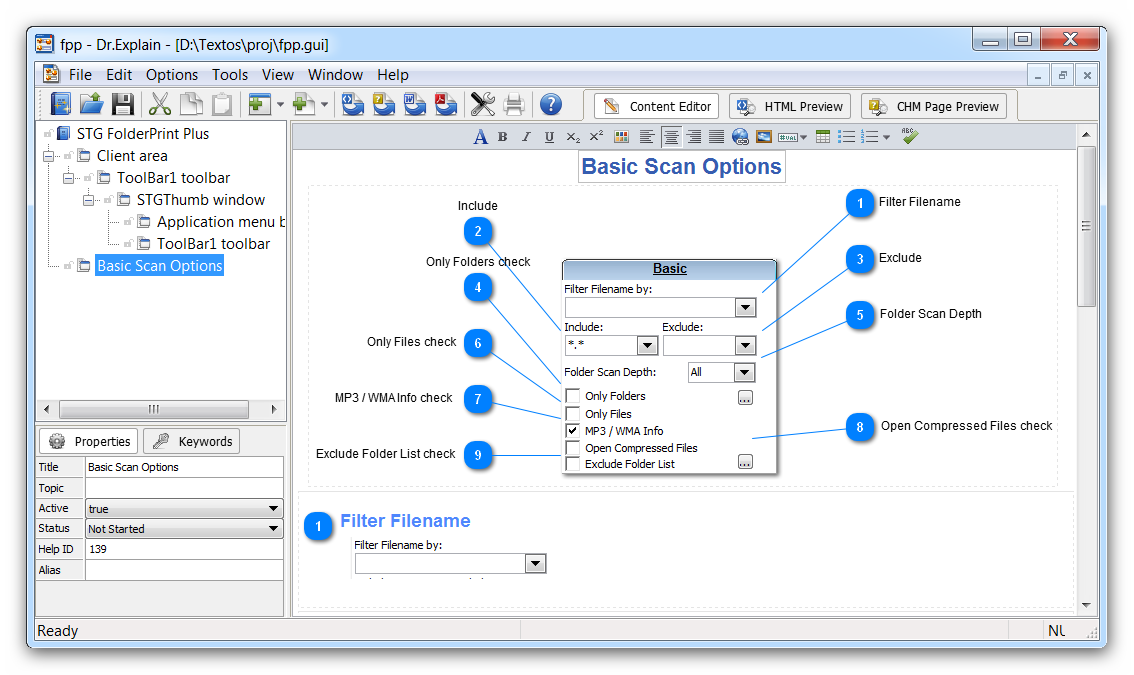Export to PDF using toolbar icon

[x=445, y=104]
